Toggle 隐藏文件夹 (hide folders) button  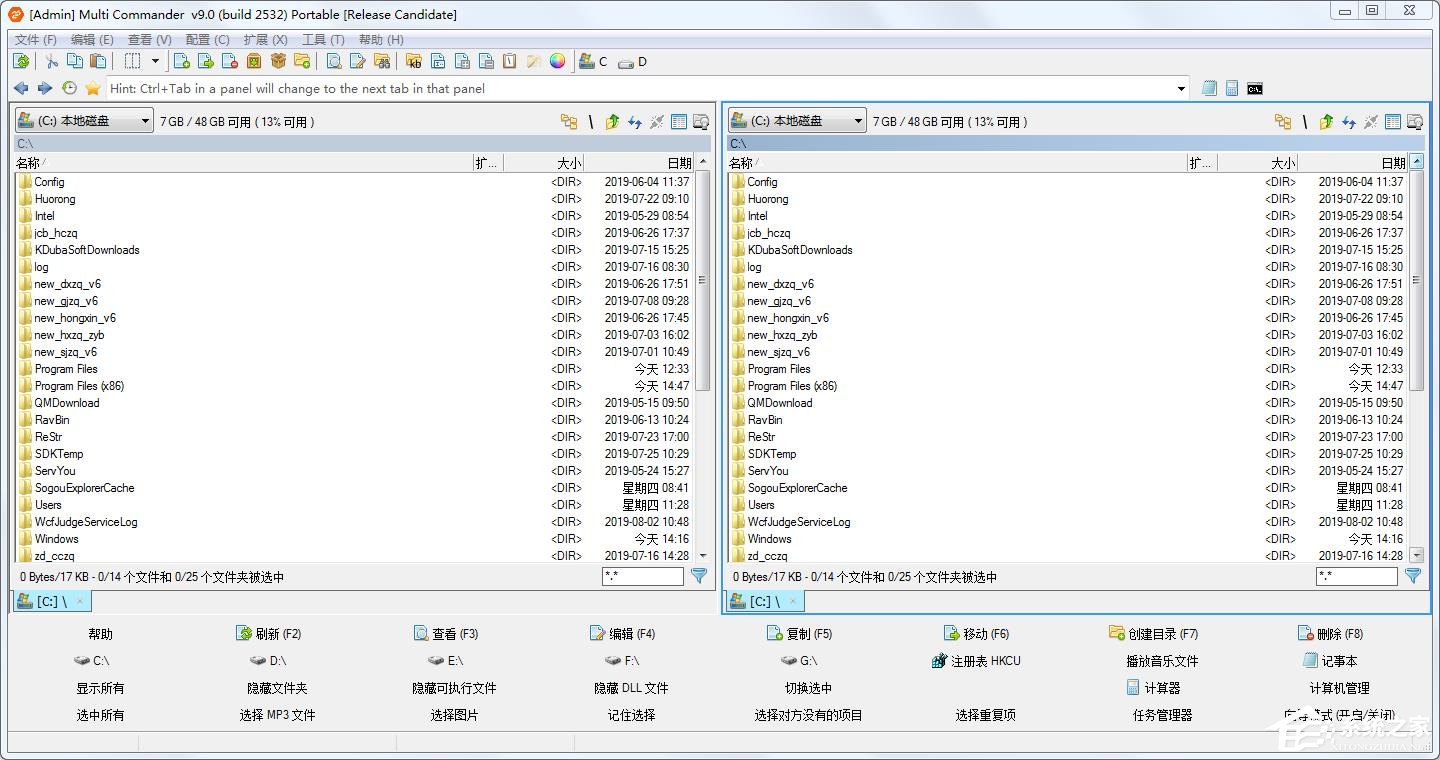(x=277, y=688)
